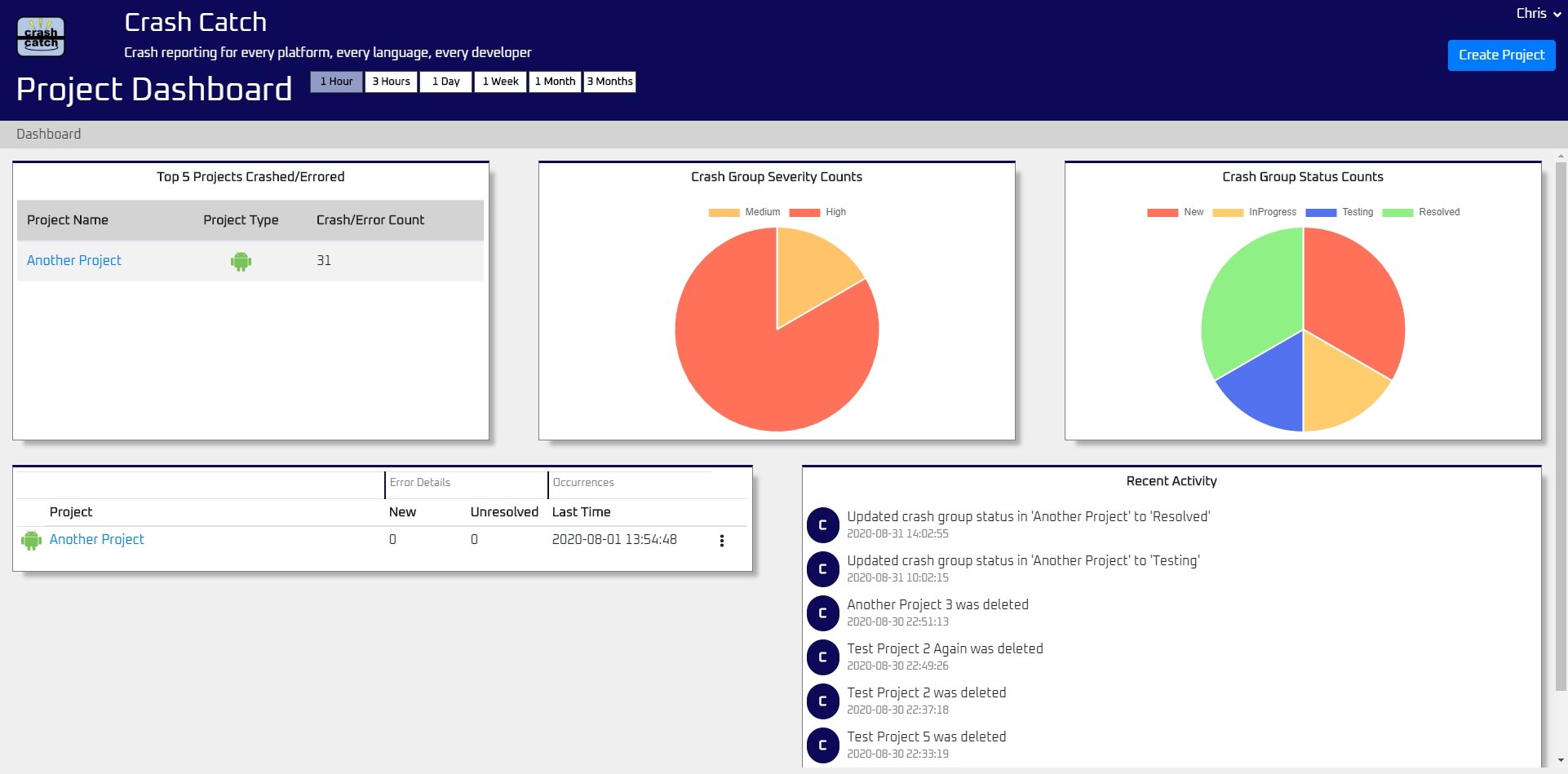Select the 1 Week time range

(x=500, y=82)
